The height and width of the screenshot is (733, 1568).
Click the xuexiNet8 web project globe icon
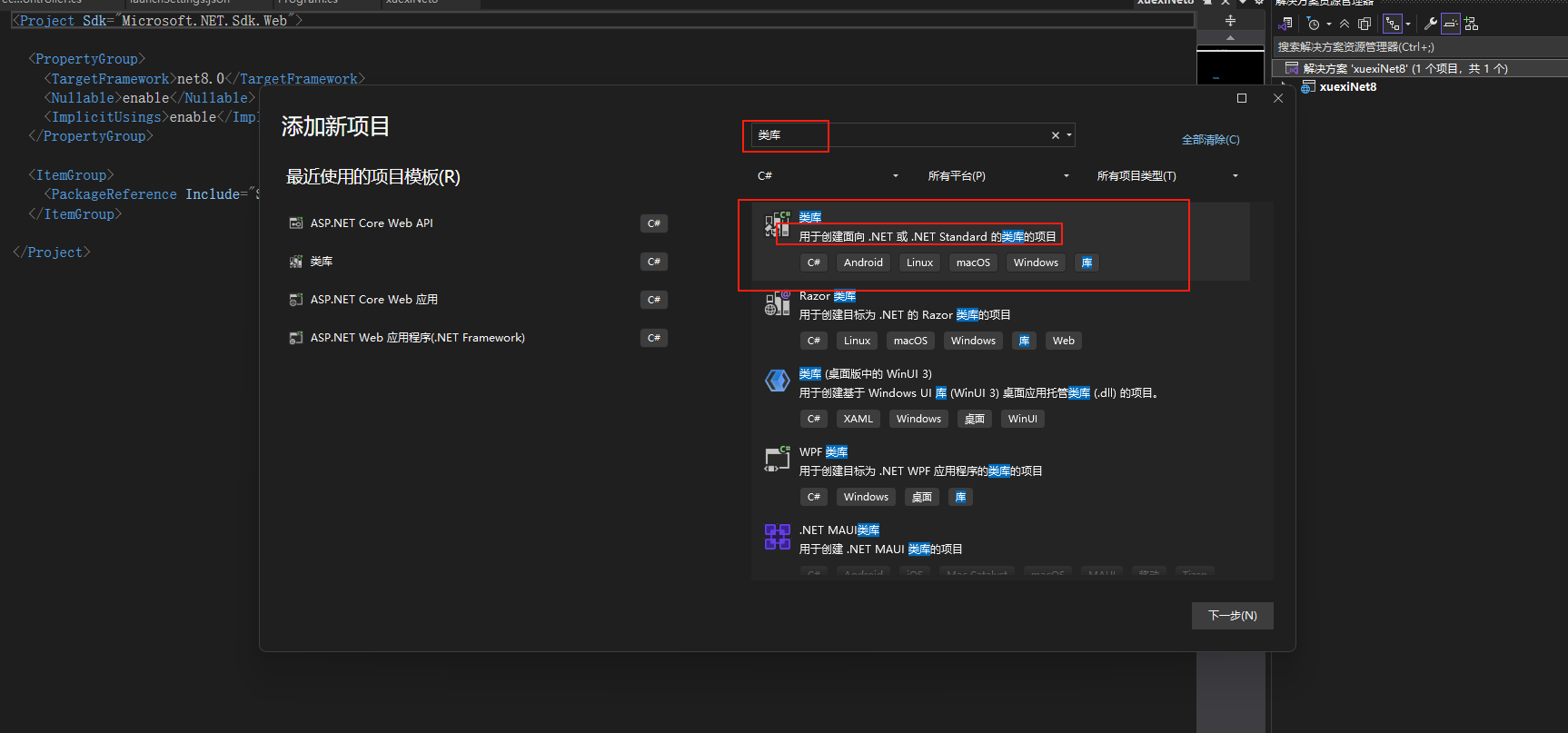(x=1308, y=87)
